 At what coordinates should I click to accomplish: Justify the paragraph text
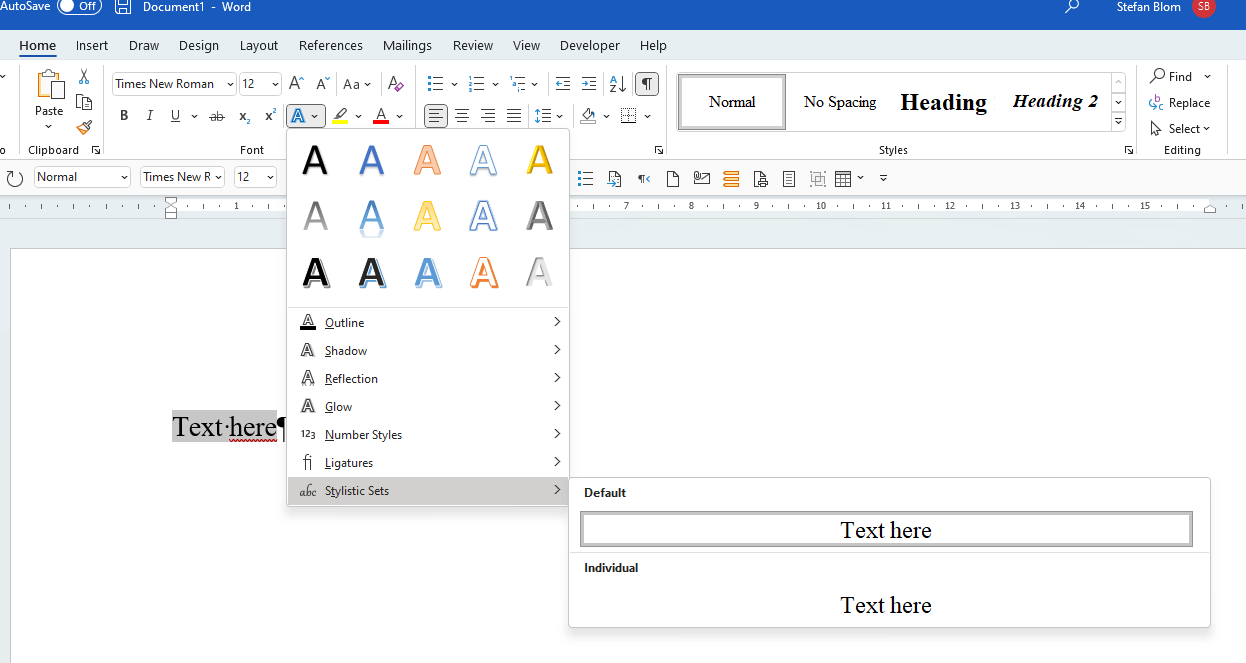[x=514, y=116]
